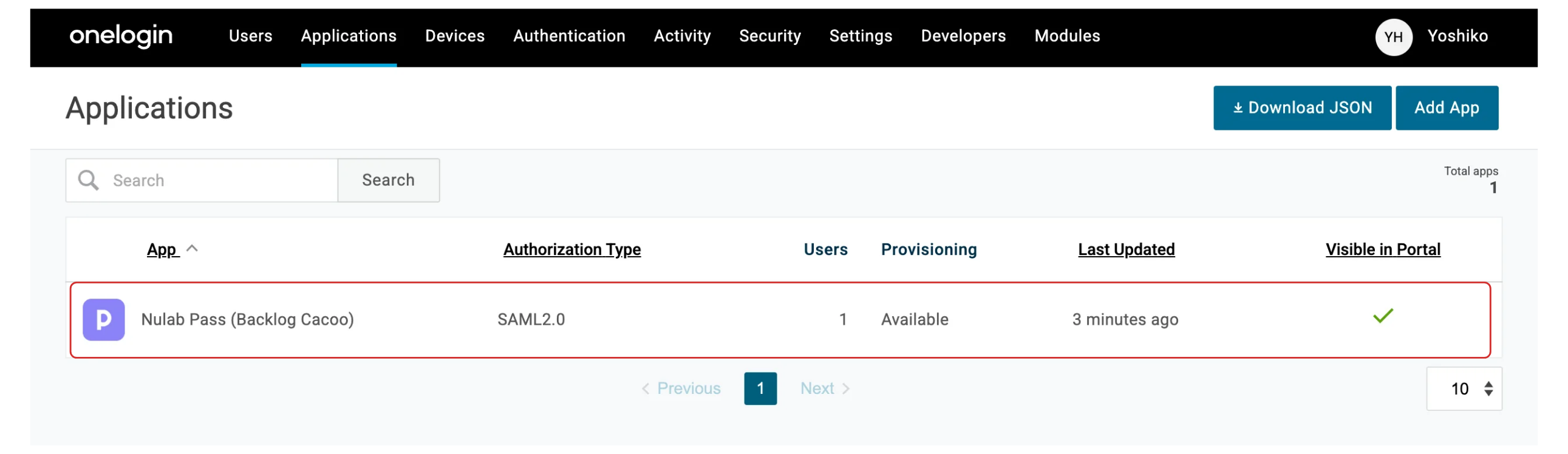Open the Users menu
The image size is (1568, 454).
[250, 36]
